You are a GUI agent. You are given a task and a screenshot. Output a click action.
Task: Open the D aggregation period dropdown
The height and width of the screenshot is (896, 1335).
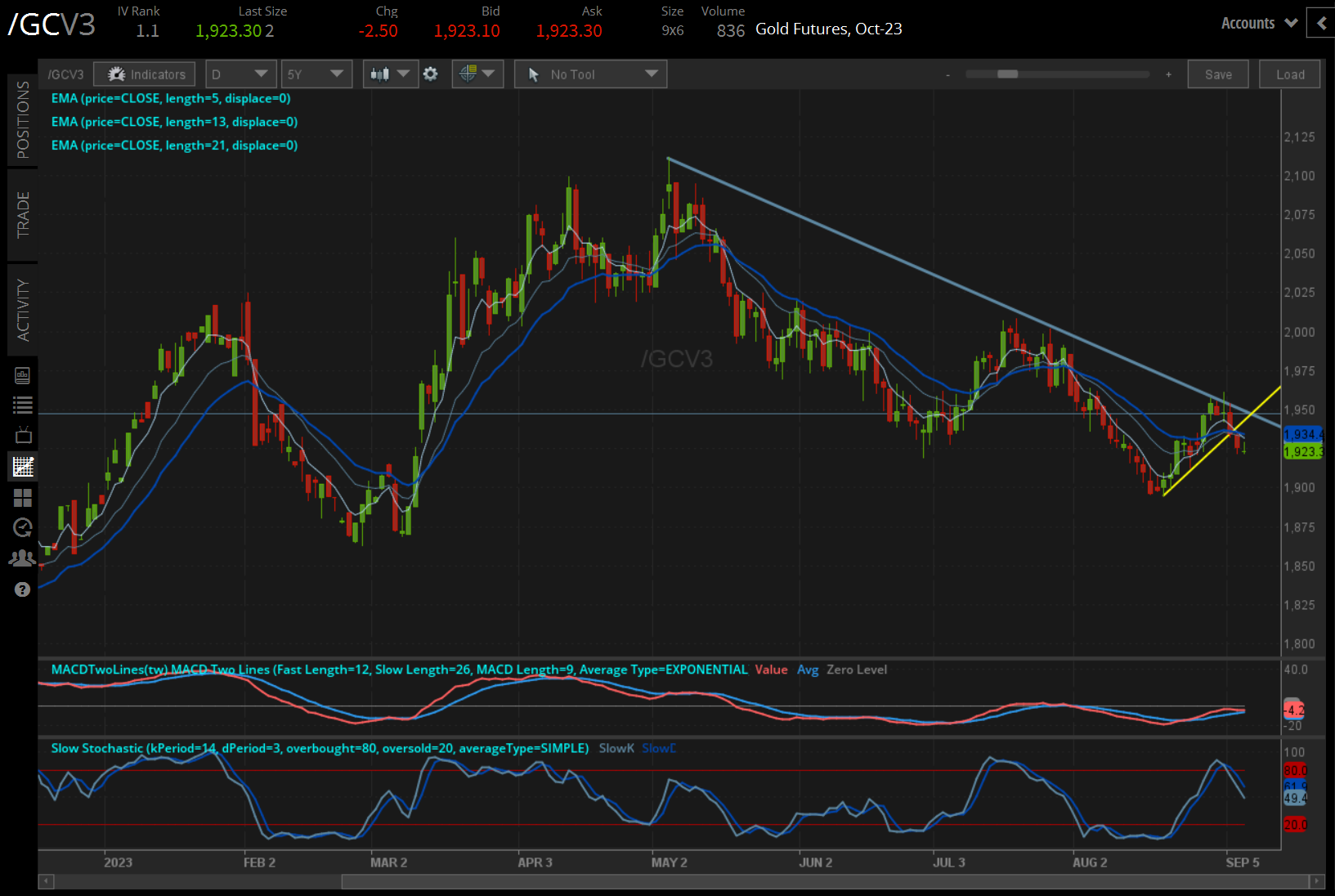click(239, 74)
